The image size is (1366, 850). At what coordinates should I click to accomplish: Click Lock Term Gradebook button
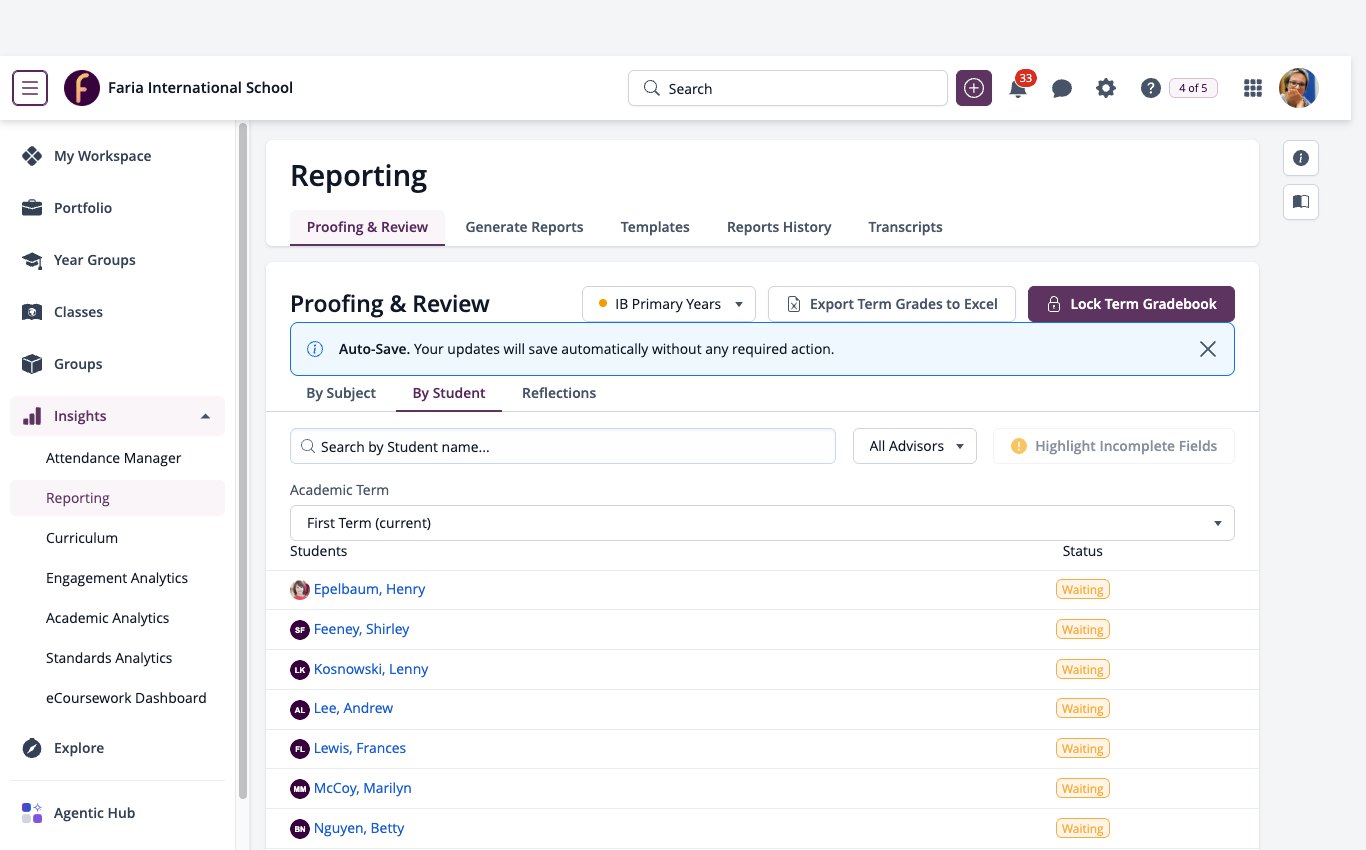point(1131,304)
